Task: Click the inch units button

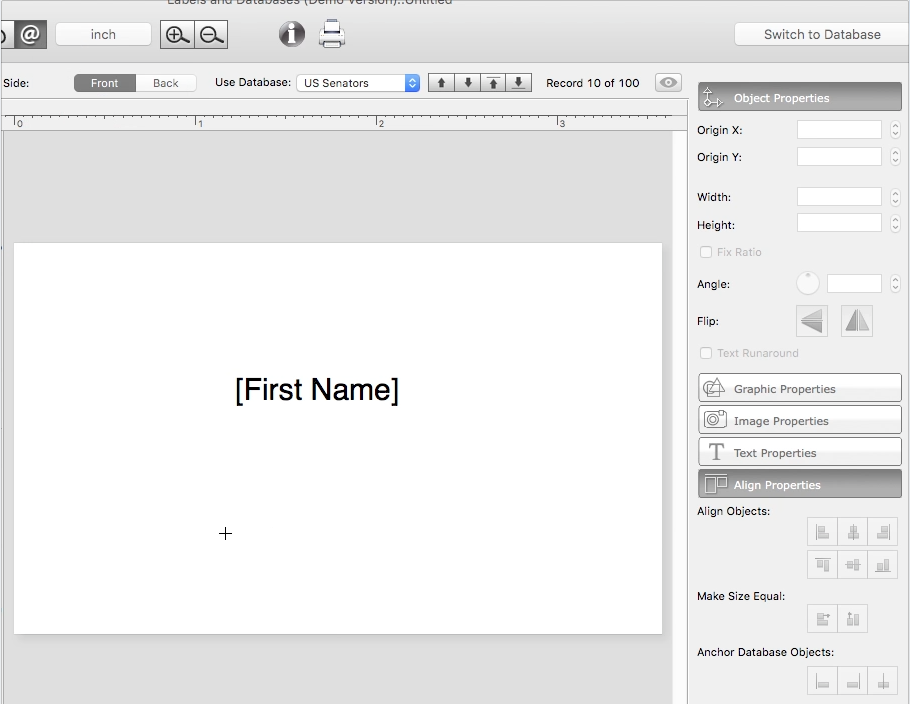Action: pos(103,34)
